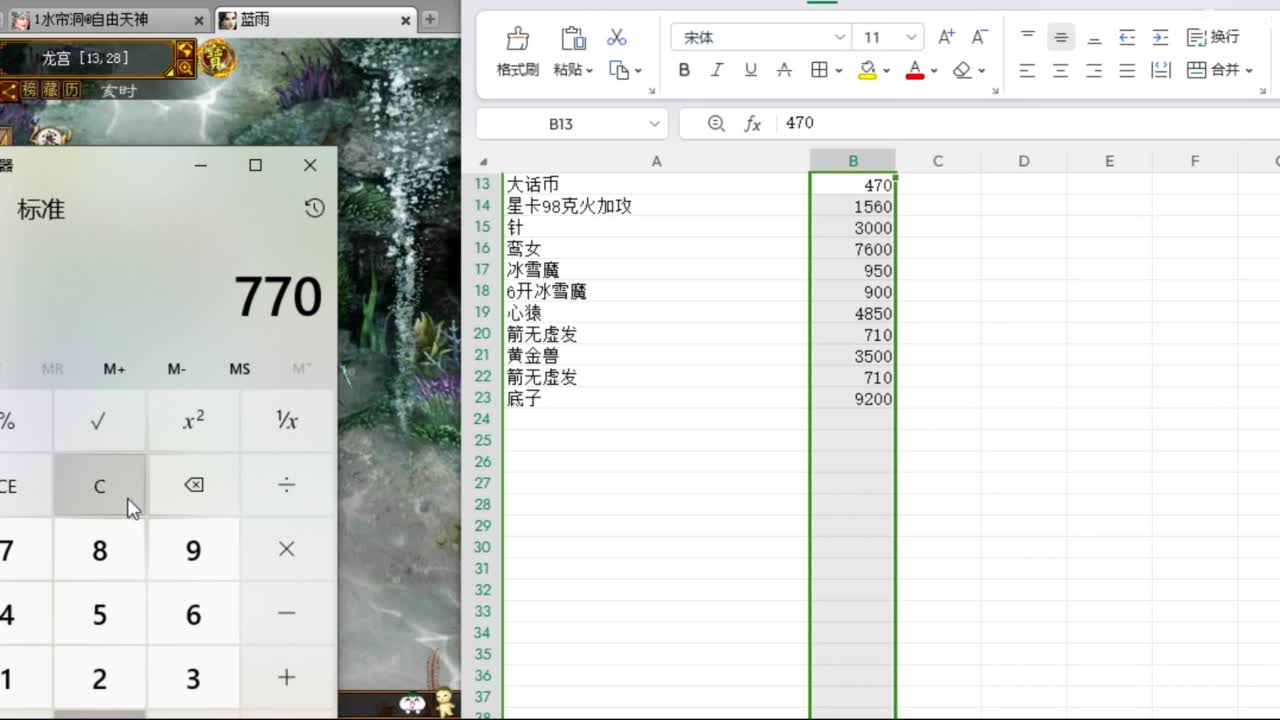The image size is (1280, 720).
Task: Open the Eraser clear options dropdown
Action: point(981,71)
